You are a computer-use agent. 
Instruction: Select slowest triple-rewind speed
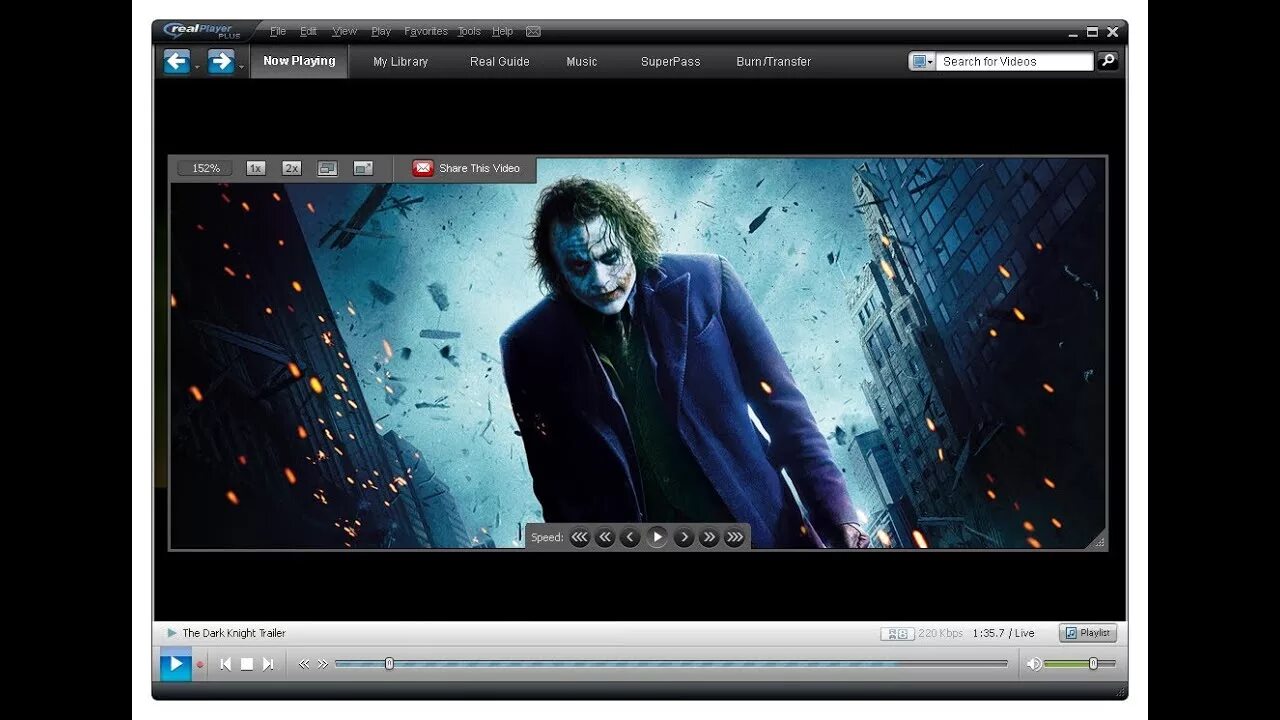pos(580,537)
